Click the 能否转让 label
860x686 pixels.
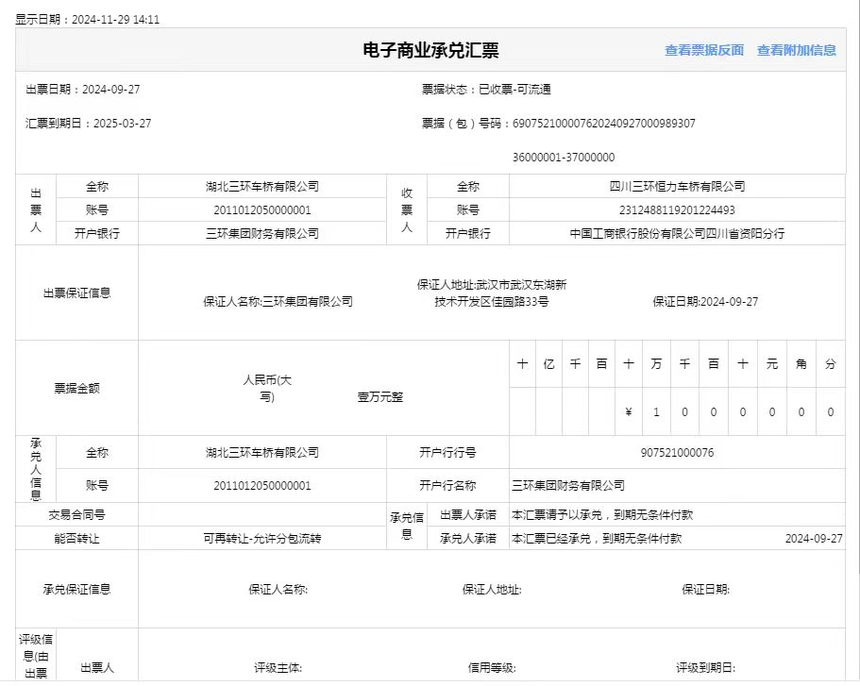pyautogui.click(x=77, y=538)
